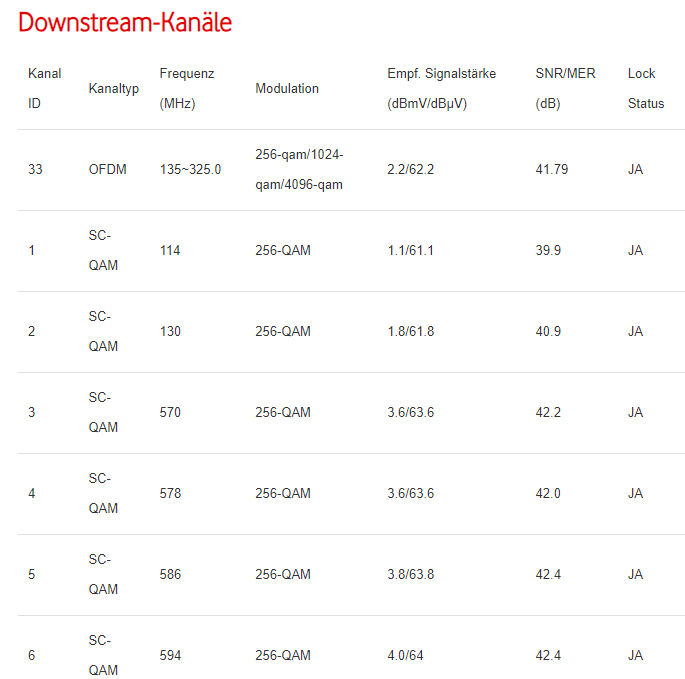
Task: Click the 256-qam/1024-qam/4096-qam modulation cell
Action: 299,170
